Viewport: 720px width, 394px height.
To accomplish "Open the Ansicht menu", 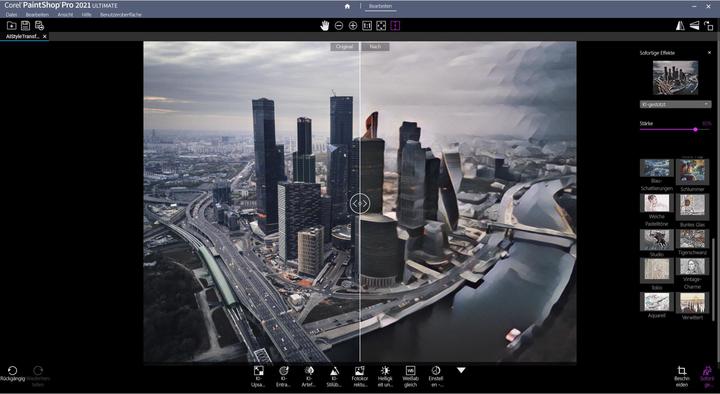I will pos(65,15).
